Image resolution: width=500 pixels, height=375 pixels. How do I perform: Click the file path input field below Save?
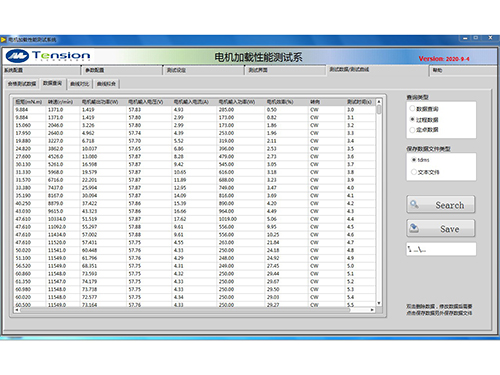pos(441,249)
